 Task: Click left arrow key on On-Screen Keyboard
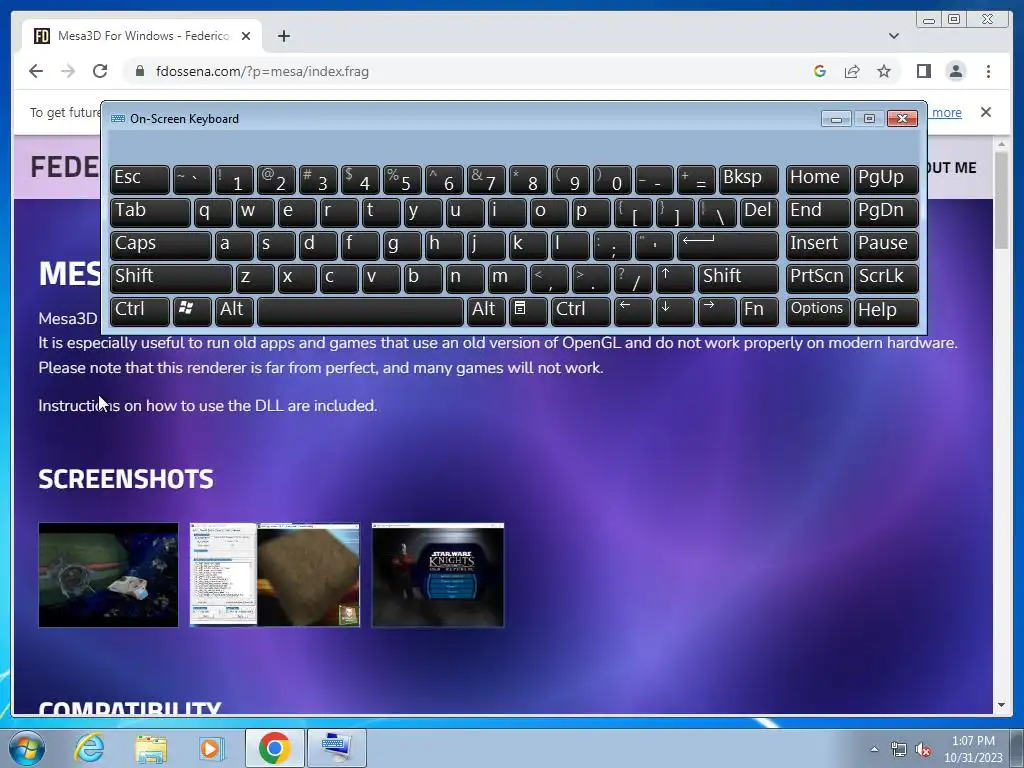click(x=633, y=310)
